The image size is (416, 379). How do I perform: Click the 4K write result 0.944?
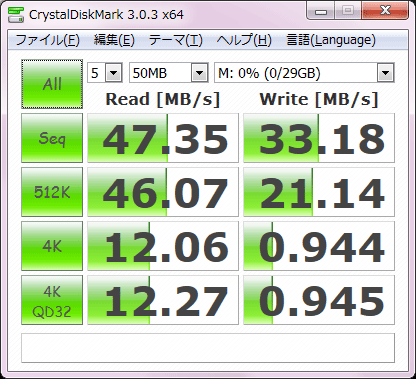(x=319, y=246)
